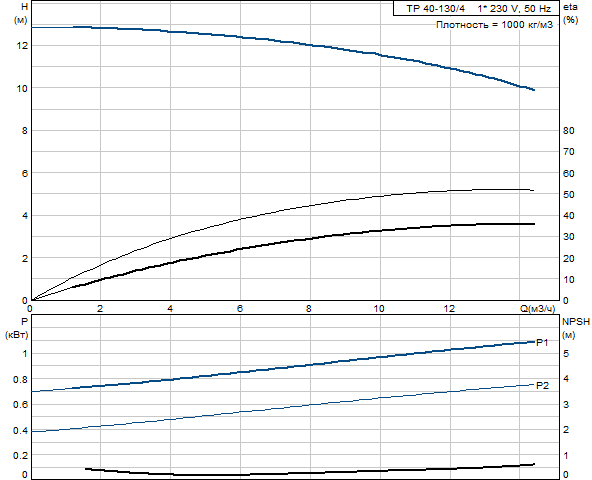Click the H (м) axis label
The image size is (592, 480).
click(x=21, y=14)
